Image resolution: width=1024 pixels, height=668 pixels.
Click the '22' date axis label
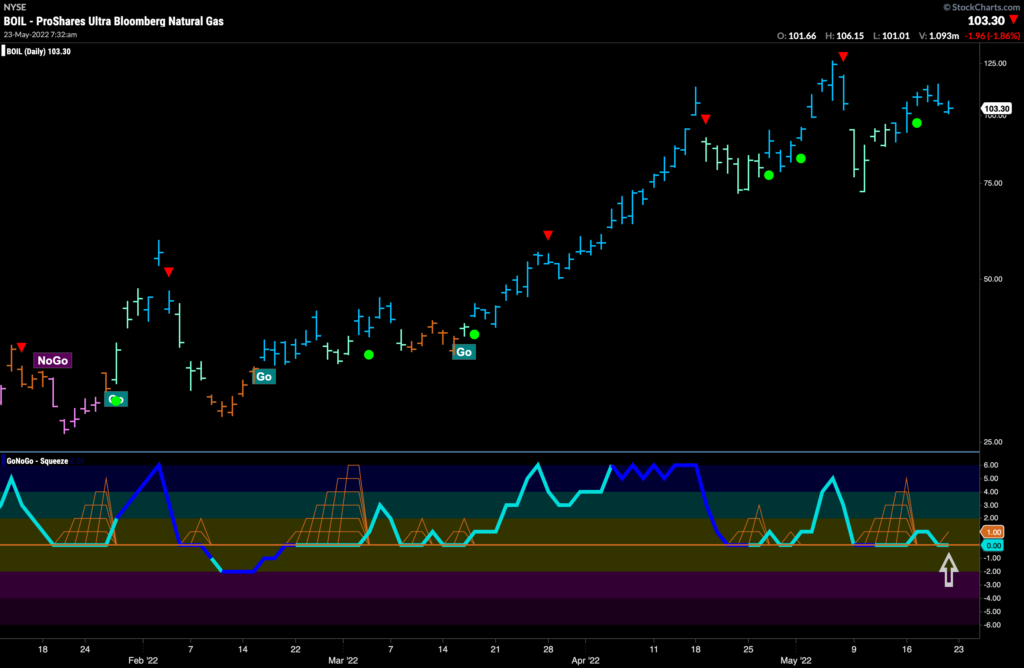pos(295,649)
